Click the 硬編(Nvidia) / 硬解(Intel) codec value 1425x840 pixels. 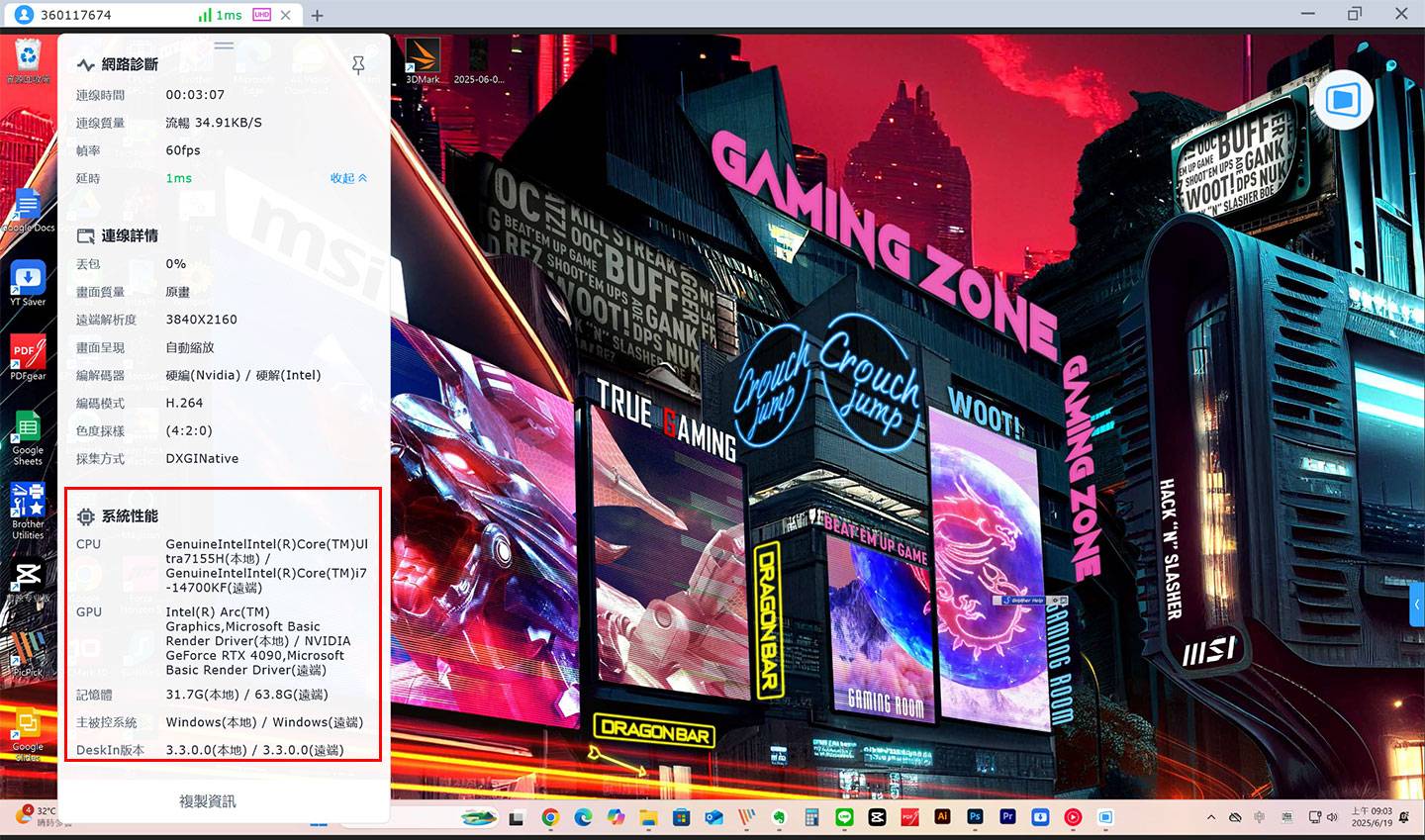[x=243, y=375]
